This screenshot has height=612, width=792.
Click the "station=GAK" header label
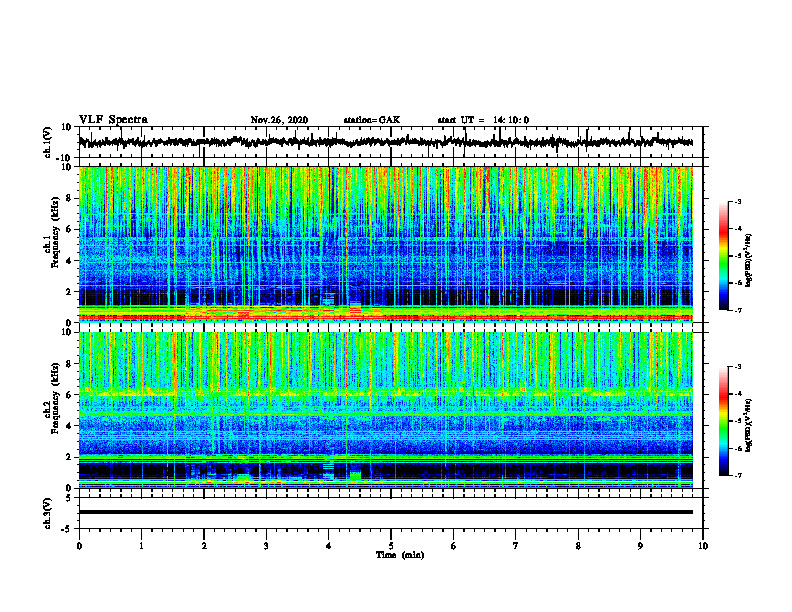[372, 120]
